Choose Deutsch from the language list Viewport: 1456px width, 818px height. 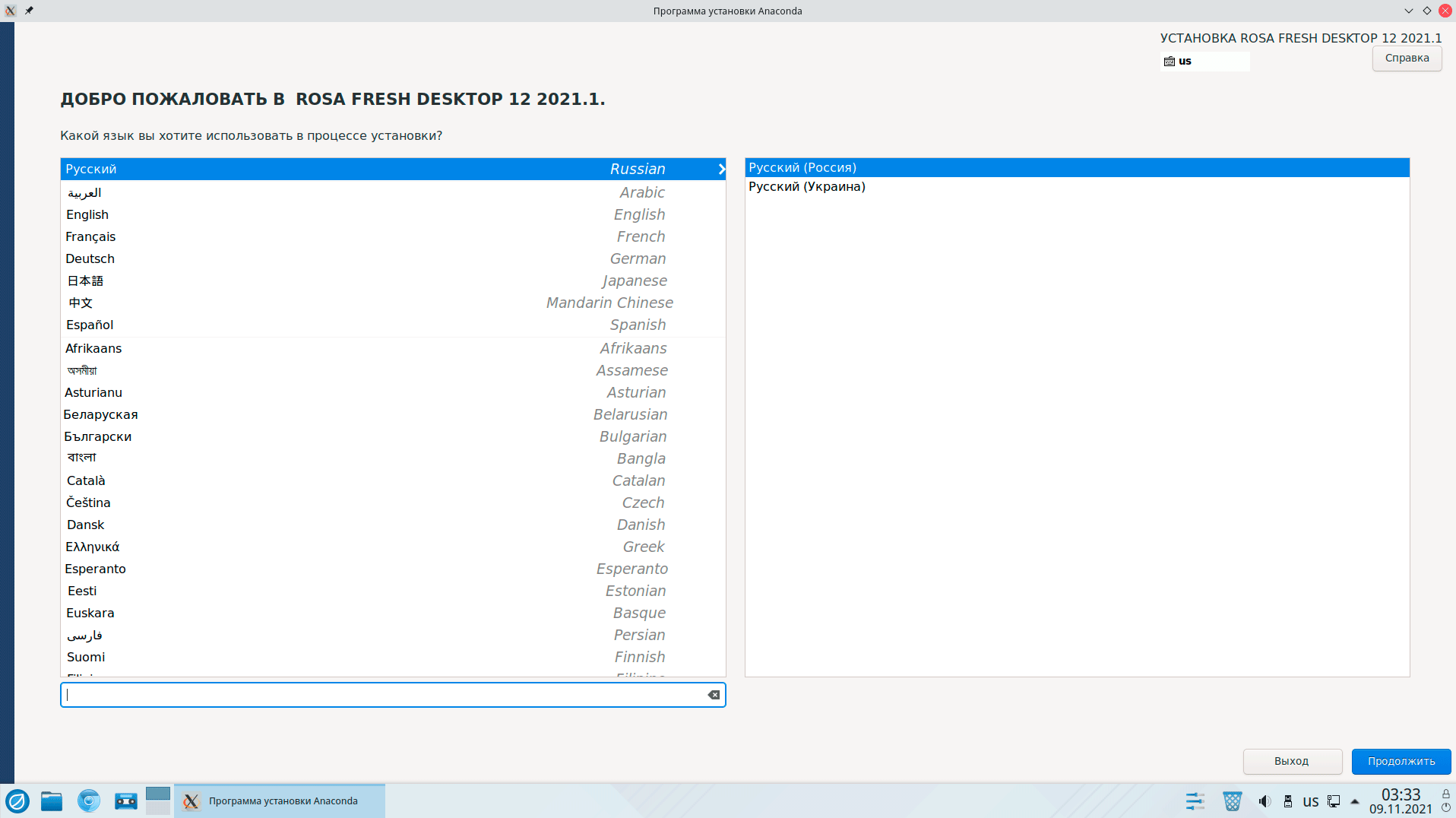[393, 258]
